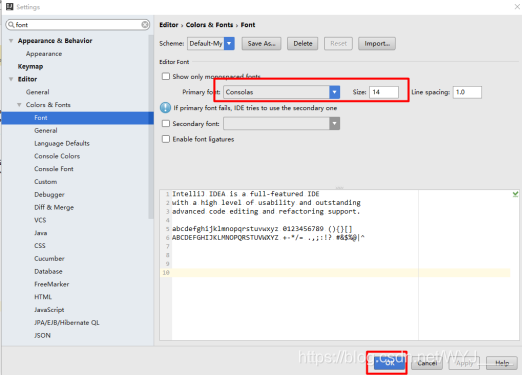Click the Delete scheme button

303,43
